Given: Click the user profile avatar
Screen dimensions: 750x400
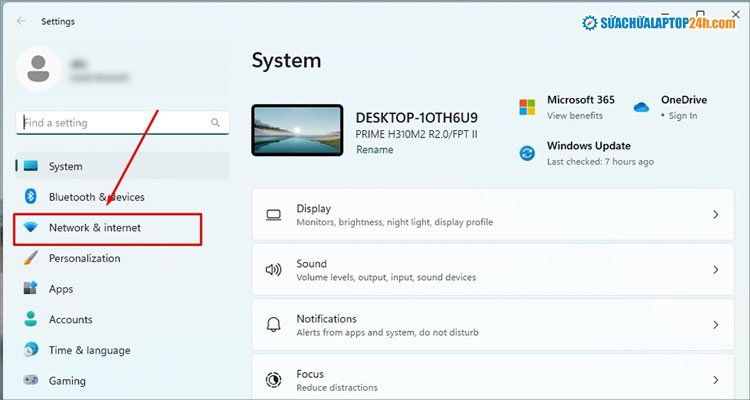Looking at the screenshot, I should click(x=38, y=68).
